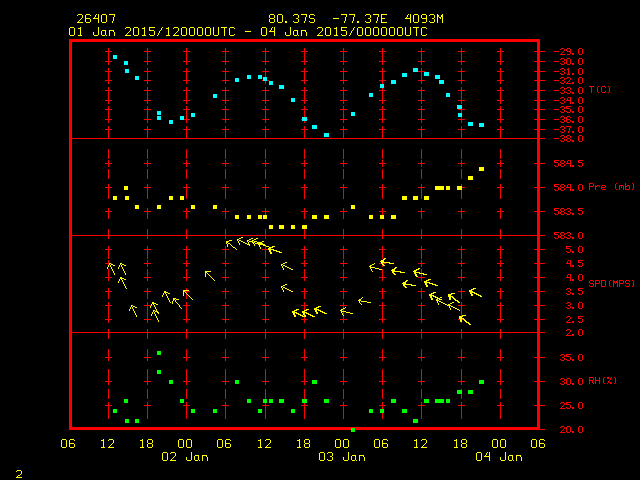Click humidity tick value 30.0
Image resolution: width=640 pixels, height=480 pixels.
[x=571, y=382]
